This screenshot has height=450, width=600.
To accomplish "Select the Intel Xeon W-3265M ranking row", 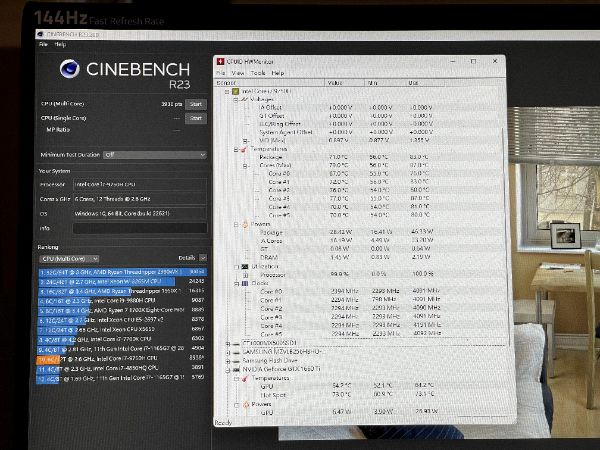I will point(122,282).
